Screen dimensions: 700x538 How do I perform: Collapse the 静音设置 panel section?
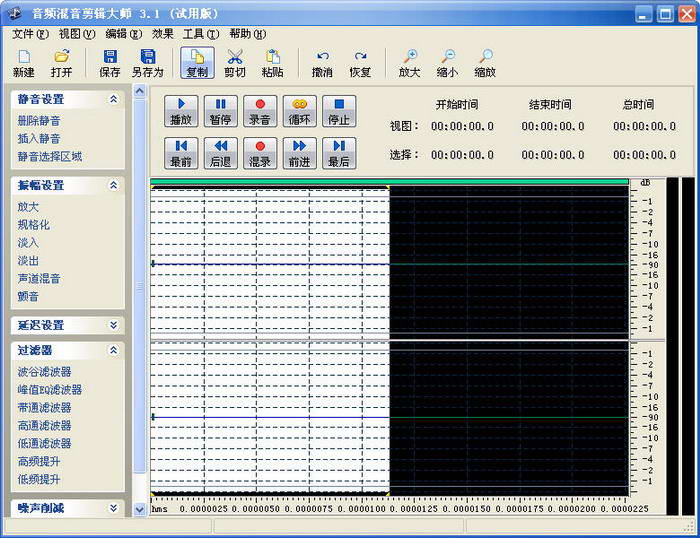tap(113, 100)
